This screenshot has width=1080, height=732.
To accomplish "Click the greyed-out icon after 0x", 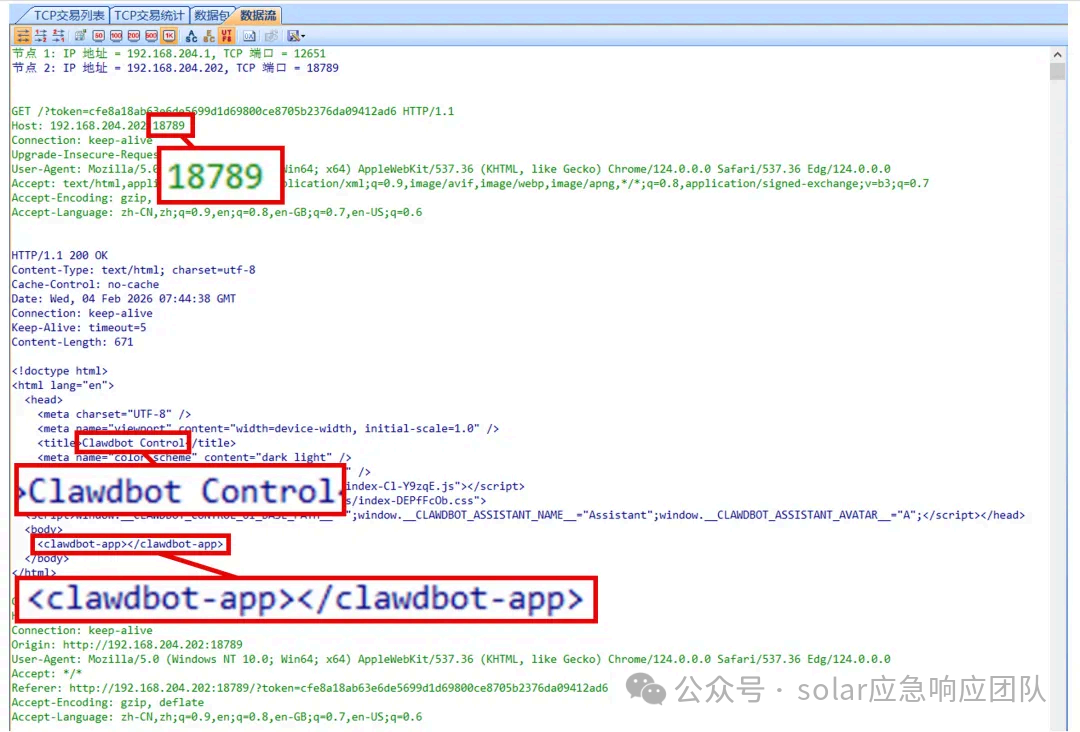I will (x=271, y=35).
